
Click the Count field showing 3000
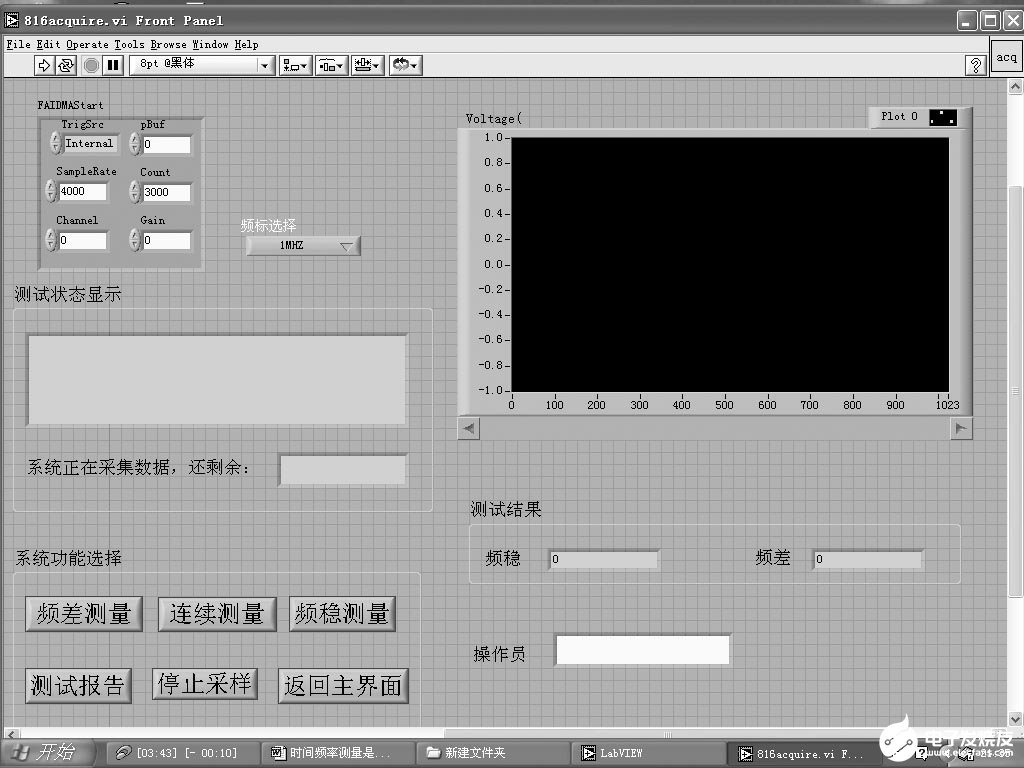pyautogui.click(x=167, y=192)
